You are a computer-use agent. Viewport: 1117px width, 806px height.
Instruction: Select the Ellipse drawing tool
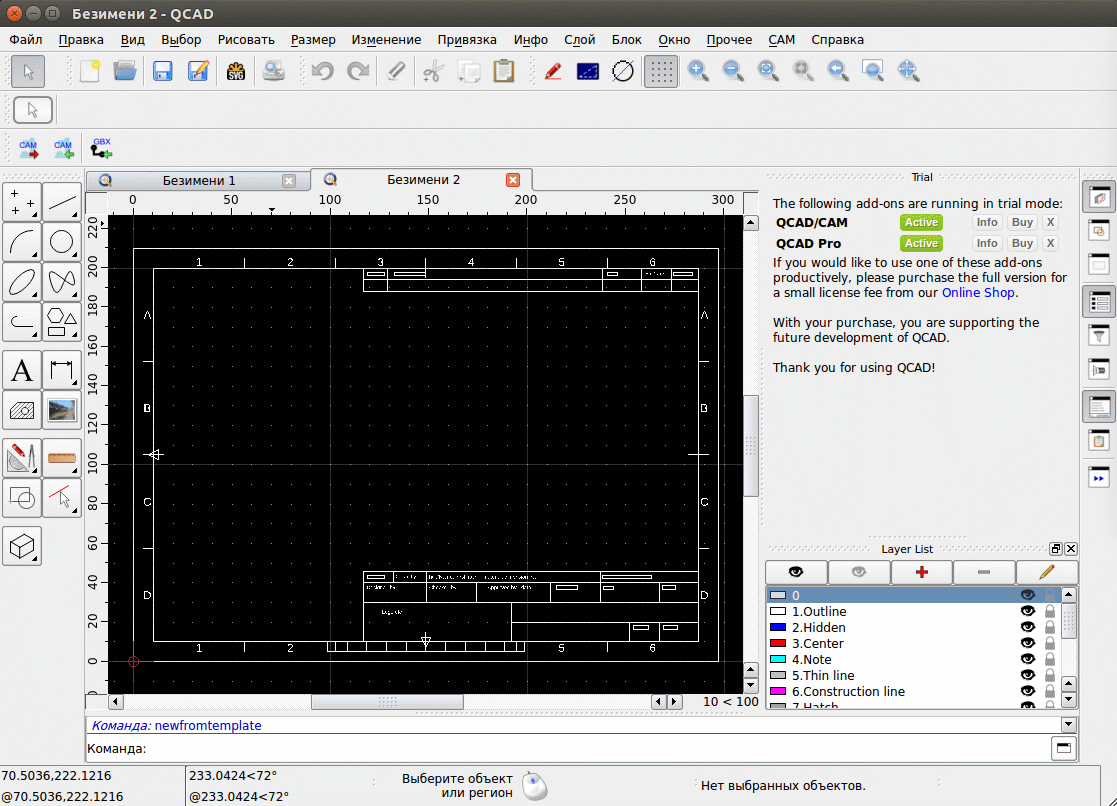[22, 283]
